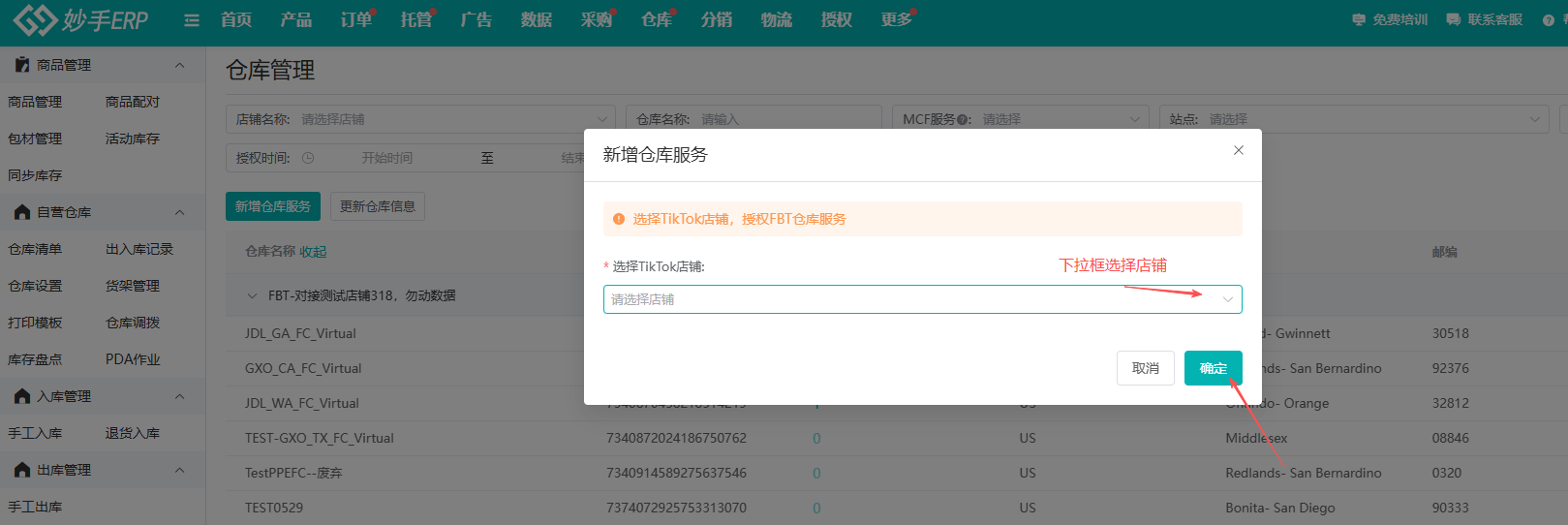
Task: Click the 自营仓库 house icon
Action: click(22, 212)
